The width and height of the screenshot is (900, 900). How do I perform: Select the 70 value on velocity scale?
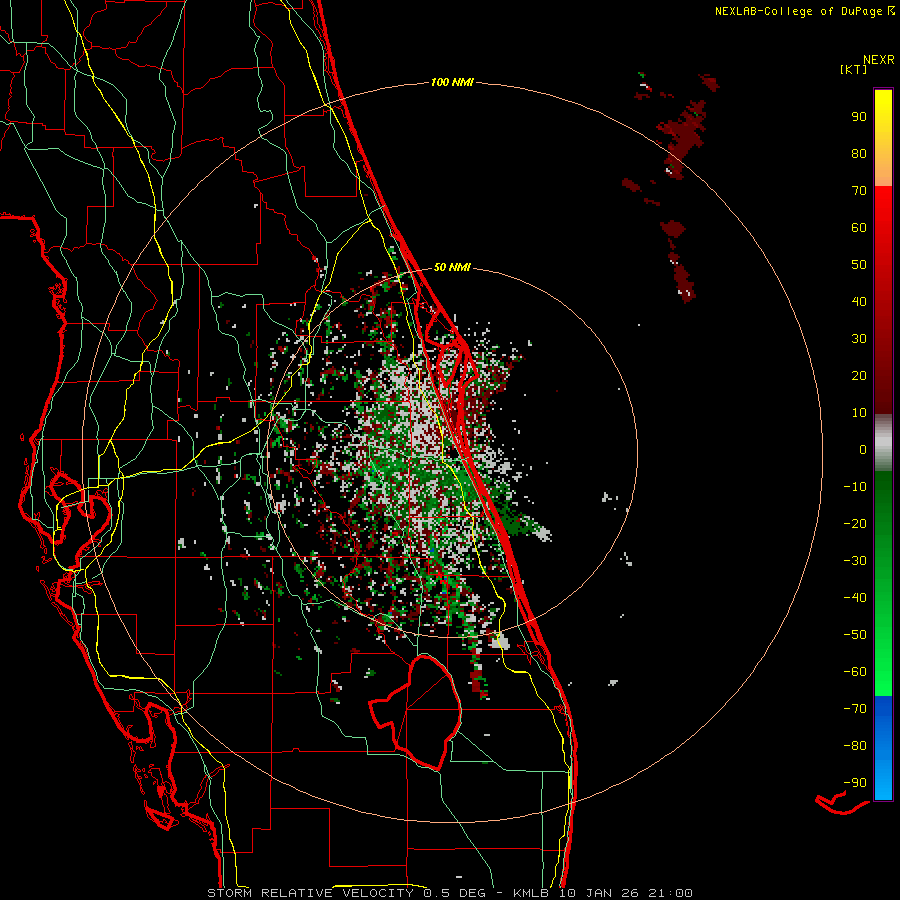coord(859,191)
